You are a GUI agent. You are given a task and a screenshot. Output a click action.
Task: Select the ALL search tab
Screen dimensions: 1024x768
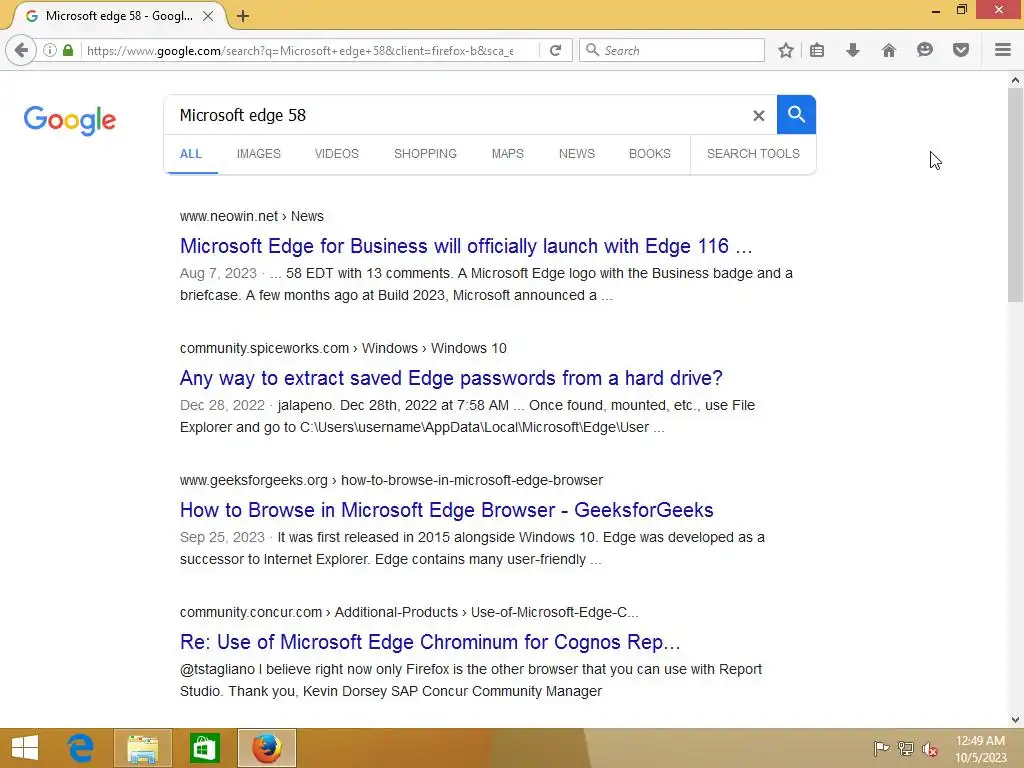191,154
